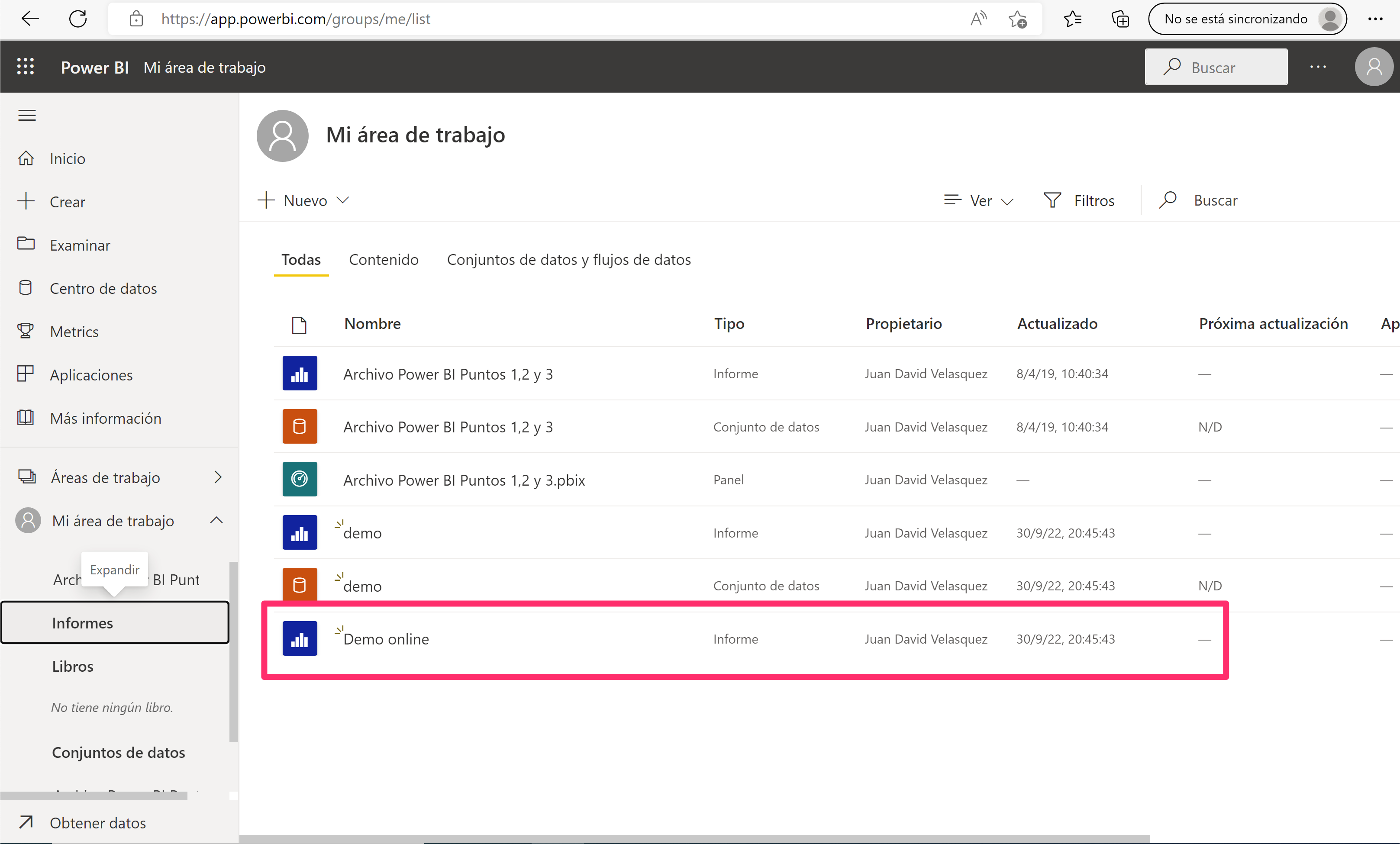Click the Demo online report icon
The width and height of the screenshot is (1400, 844).
point(300,638)
